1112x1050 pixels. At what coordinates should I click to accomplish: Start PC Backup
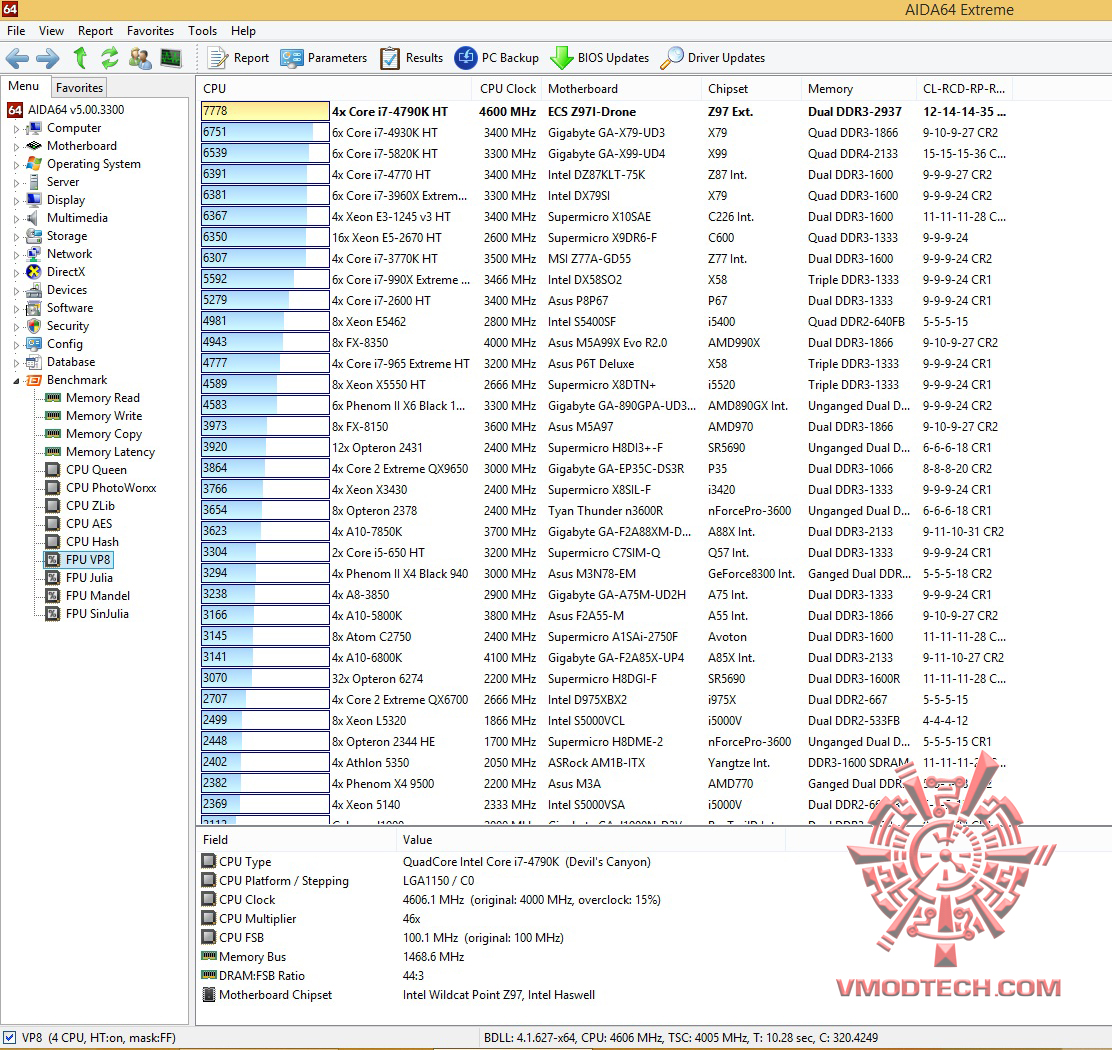pyautogui.click(x=496, y=58)
